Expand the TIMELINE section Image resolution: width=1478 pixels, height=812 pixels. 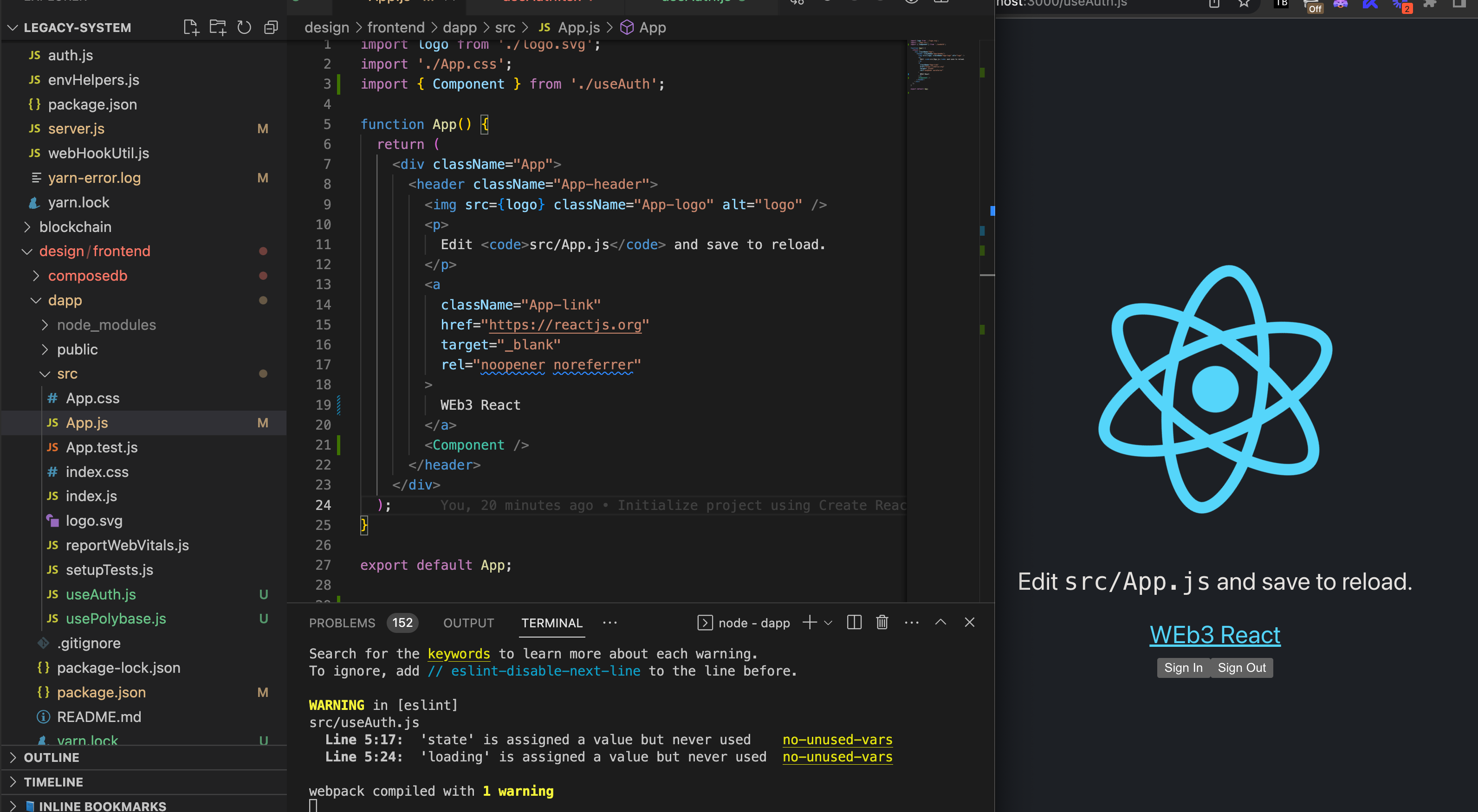point(53,782)
